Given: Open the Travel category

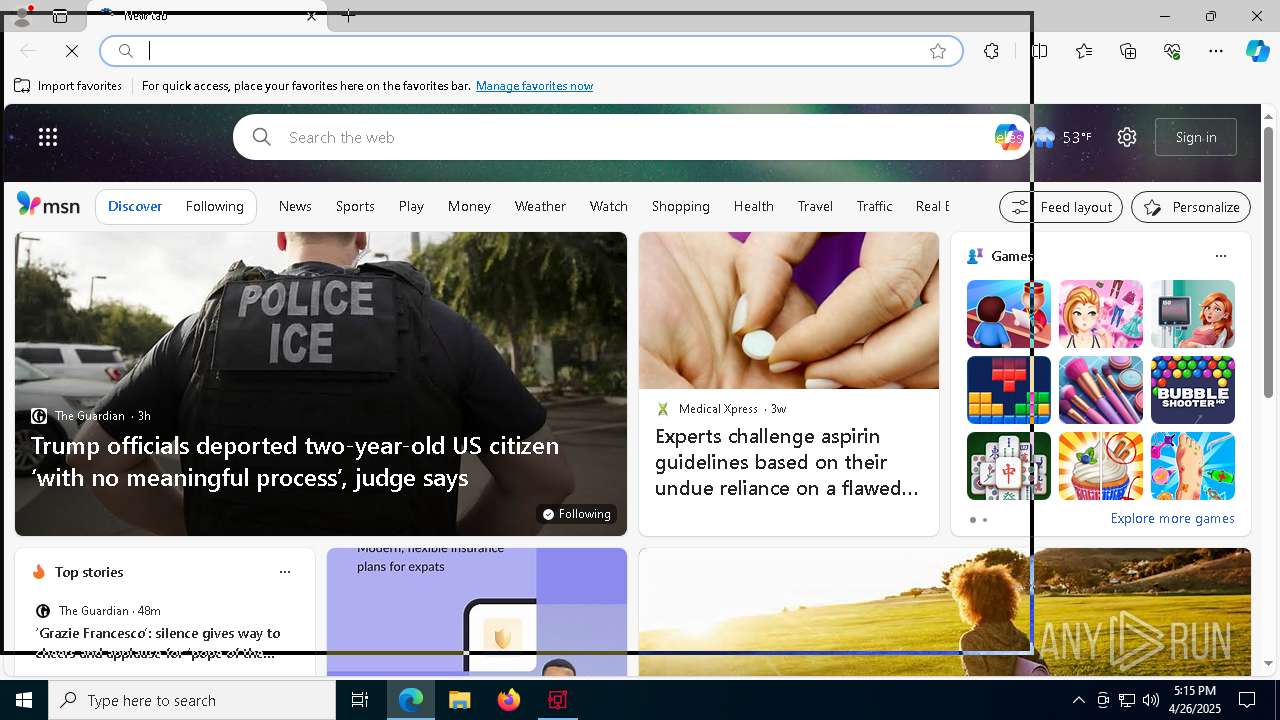Looking at the screenshot, I should click(815, 206).
